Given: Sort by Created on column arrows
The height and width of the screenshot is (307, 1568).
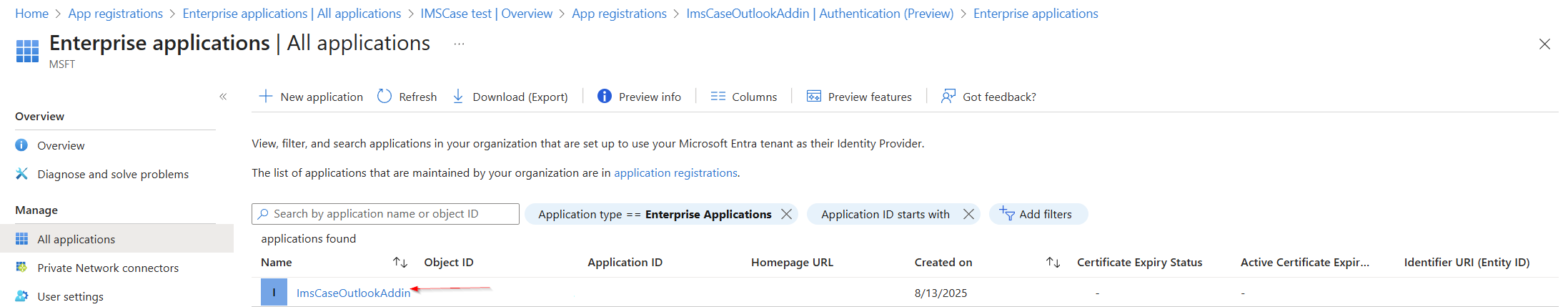Looking at the screenshot, I should point(1053,263).
